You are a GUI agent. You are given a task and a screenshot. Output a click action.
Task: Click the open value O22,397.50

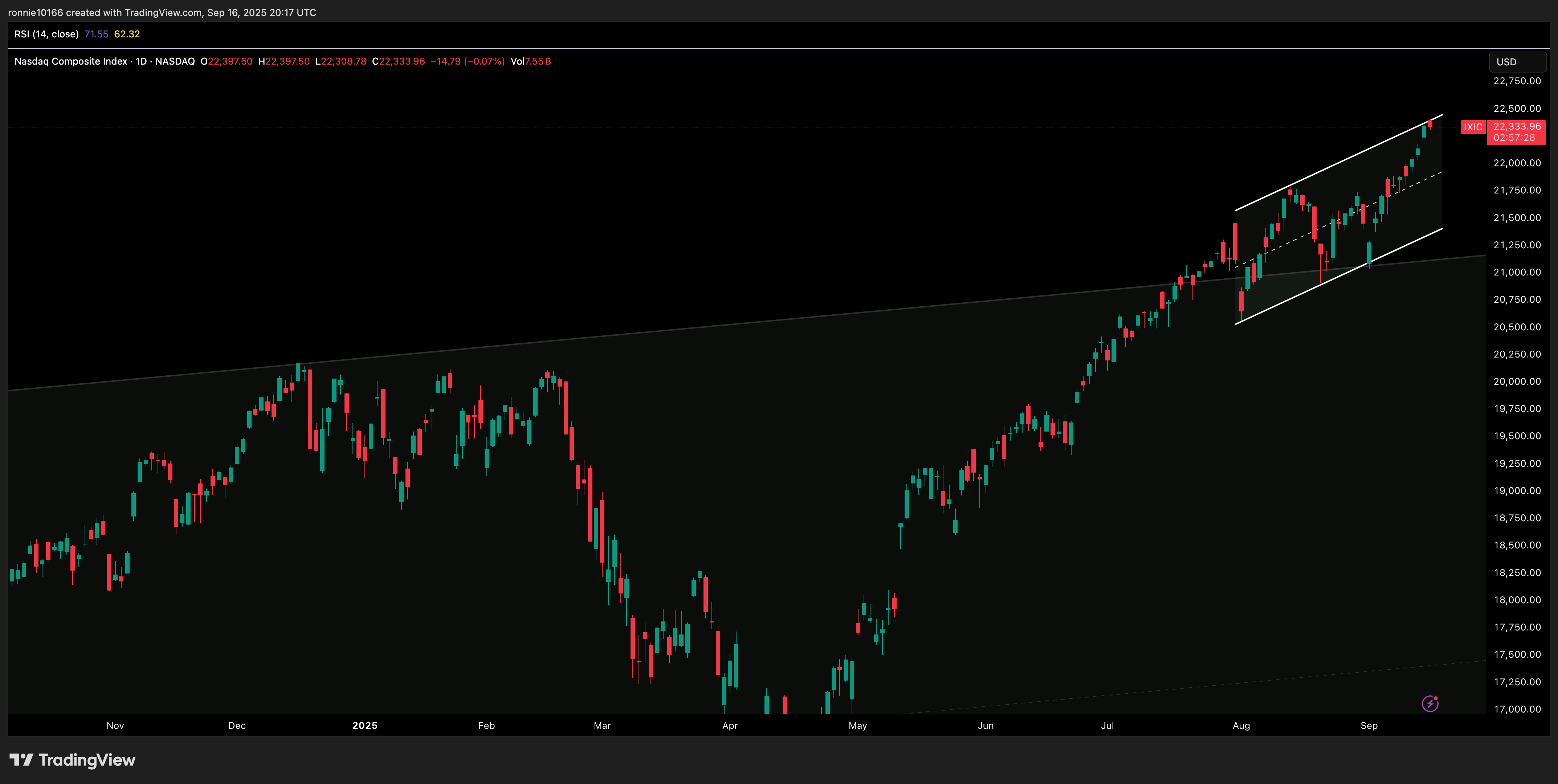[x=226, y=61]
